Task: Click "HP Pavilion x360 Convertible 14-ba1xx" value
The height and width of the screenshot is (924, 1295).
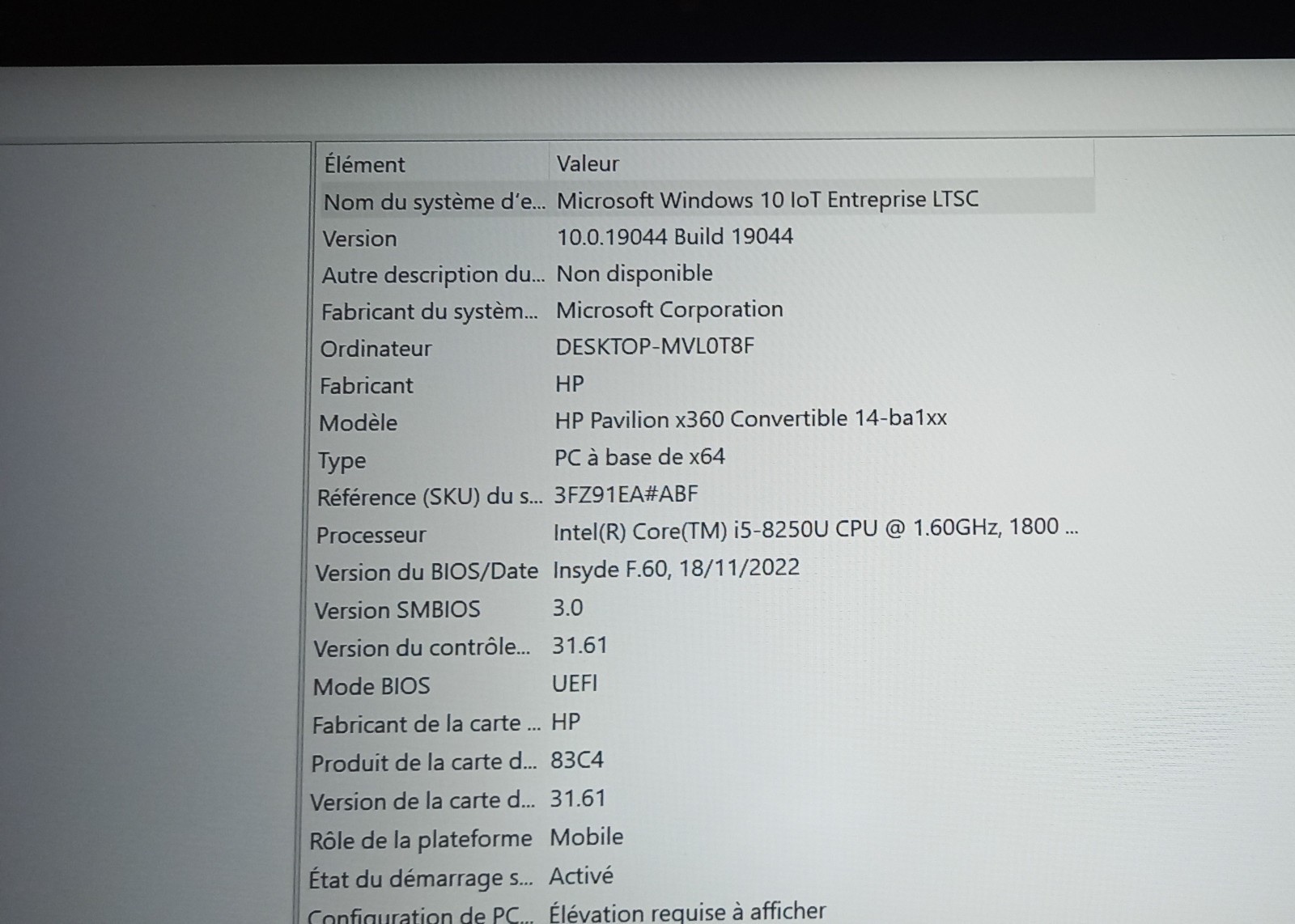Action: point(750,419)
